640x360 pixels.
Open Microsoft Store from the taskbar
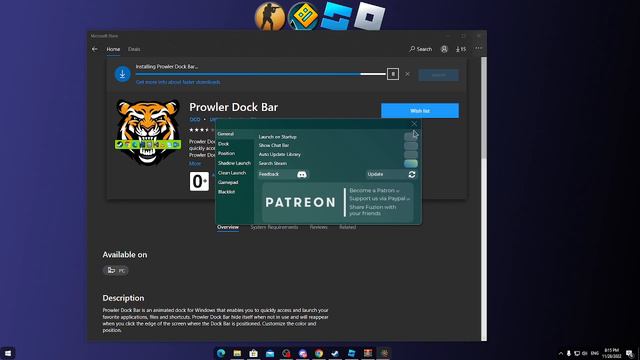pos(253,353)
